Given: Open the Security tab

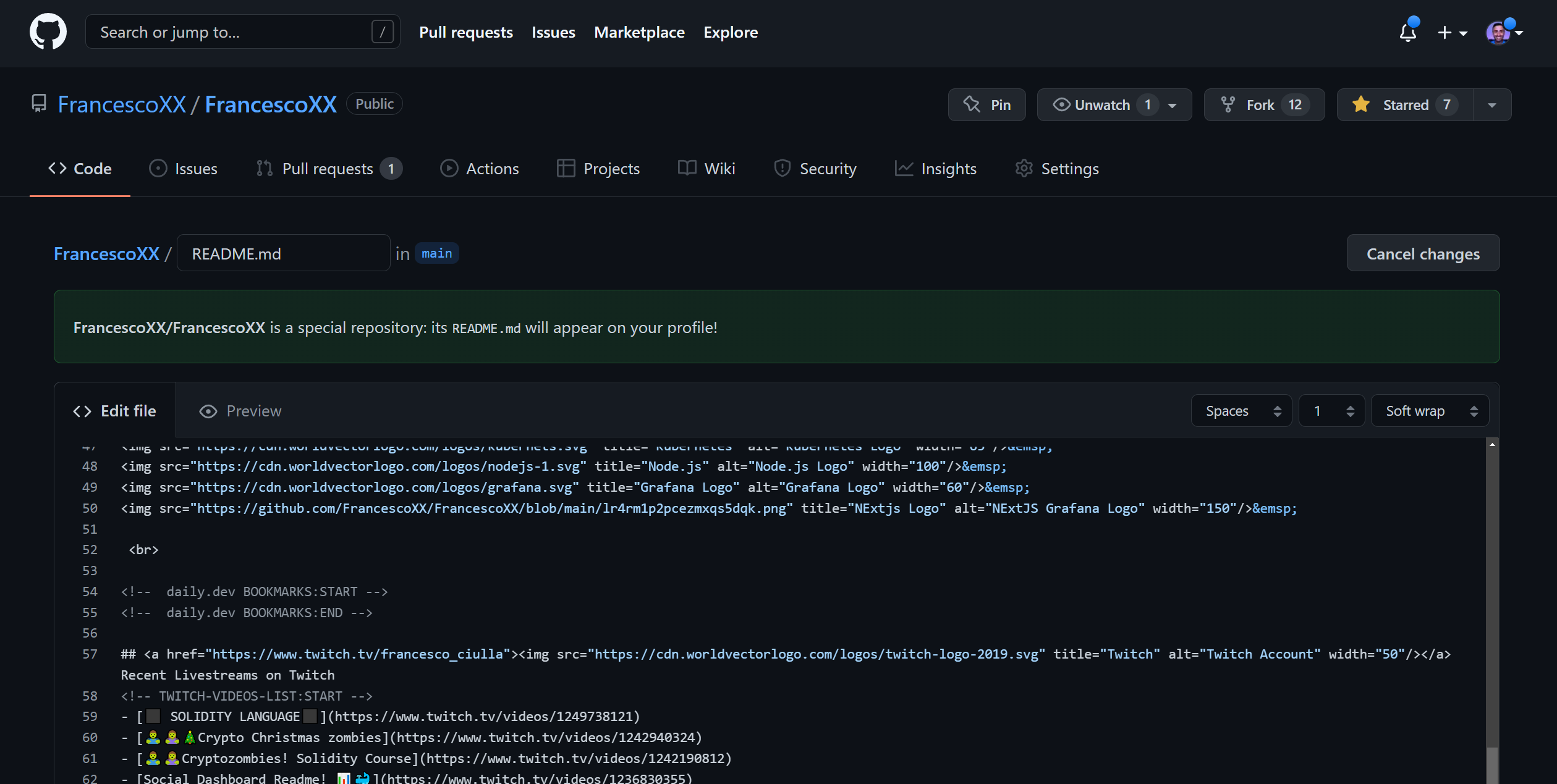Looking at the screenshot, I should click(815, 169).
